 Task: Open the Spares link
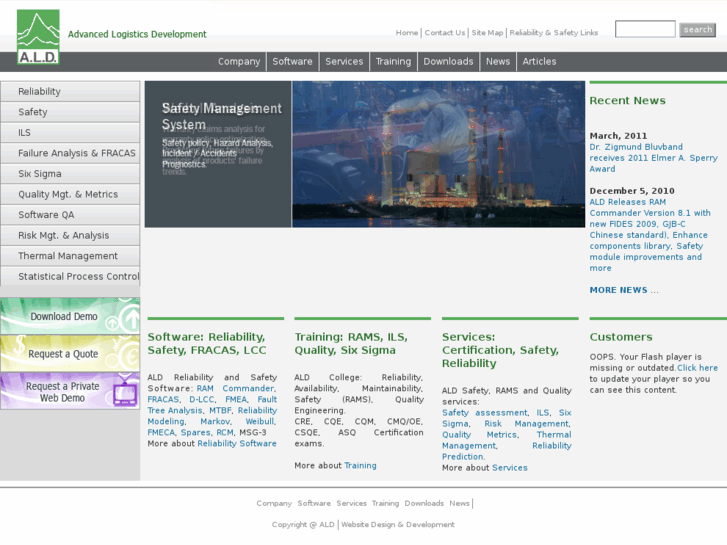(x=195, y=433)
